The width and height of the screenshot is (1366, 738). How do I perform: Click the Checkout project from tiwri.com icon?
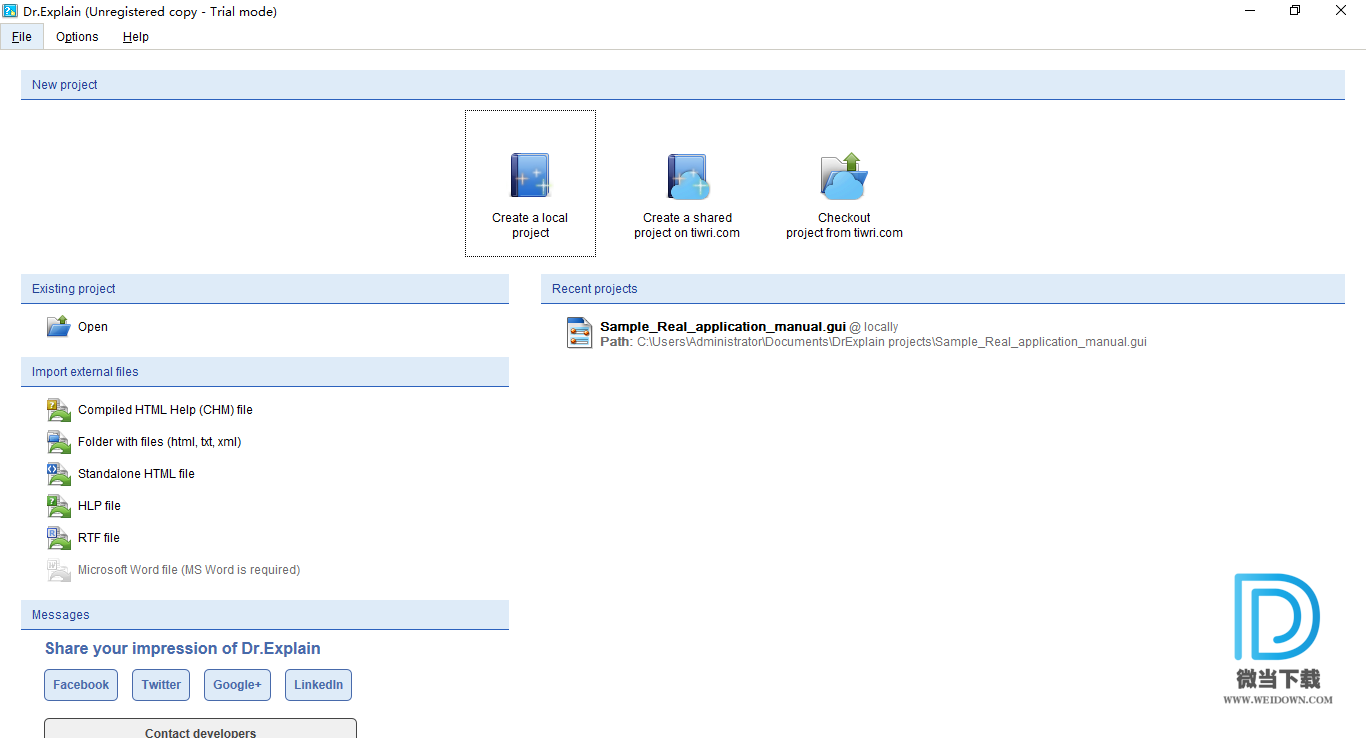tap(844, 176)
